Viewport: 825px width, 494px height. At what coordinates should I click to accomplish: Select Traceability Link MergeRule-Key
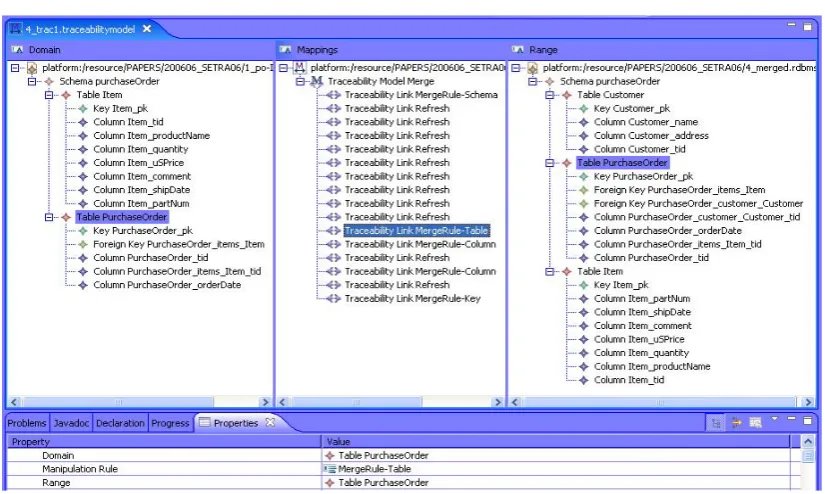click(x=412, y=299)
